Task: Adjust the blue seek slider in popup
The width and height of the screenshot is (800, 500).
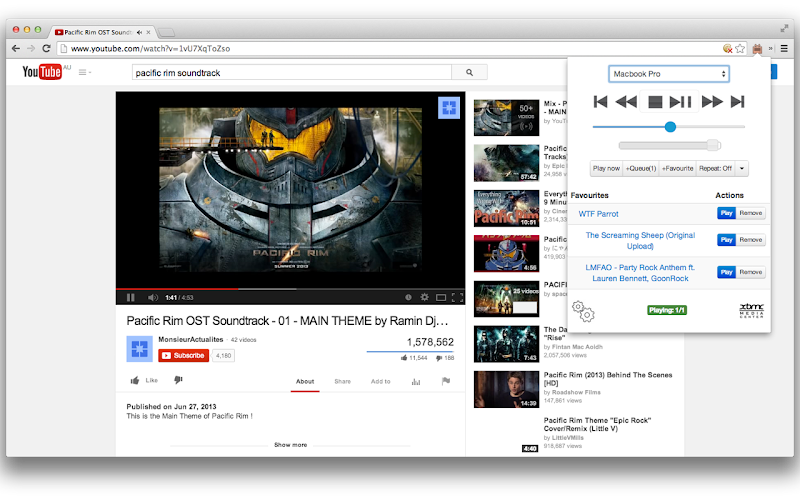Action: click(x=670, y=127)
